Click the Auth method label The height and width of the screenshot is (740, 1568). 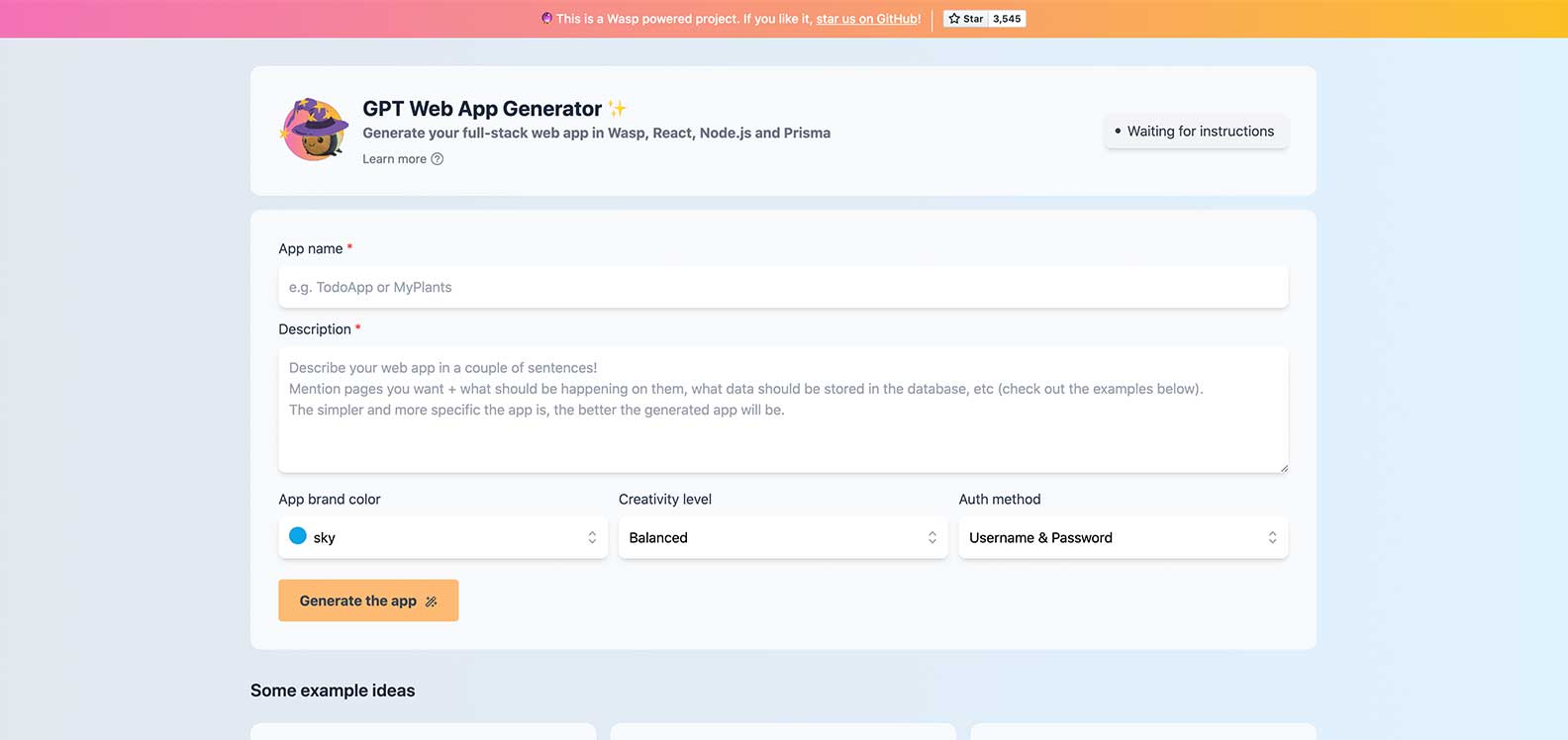coord(1000,500)
